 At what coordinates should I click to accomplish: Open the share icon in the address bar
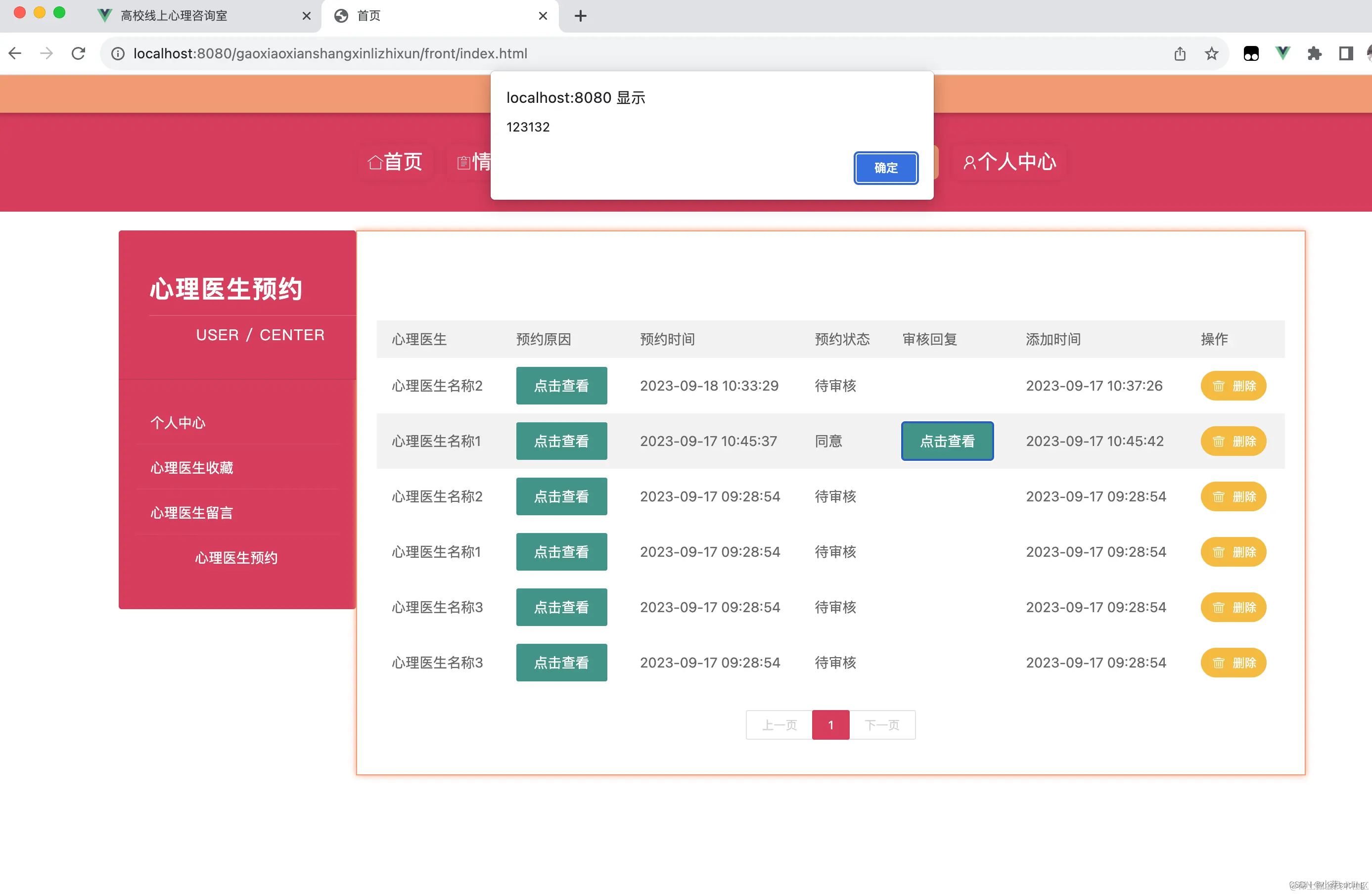(x=1180, y=53)
